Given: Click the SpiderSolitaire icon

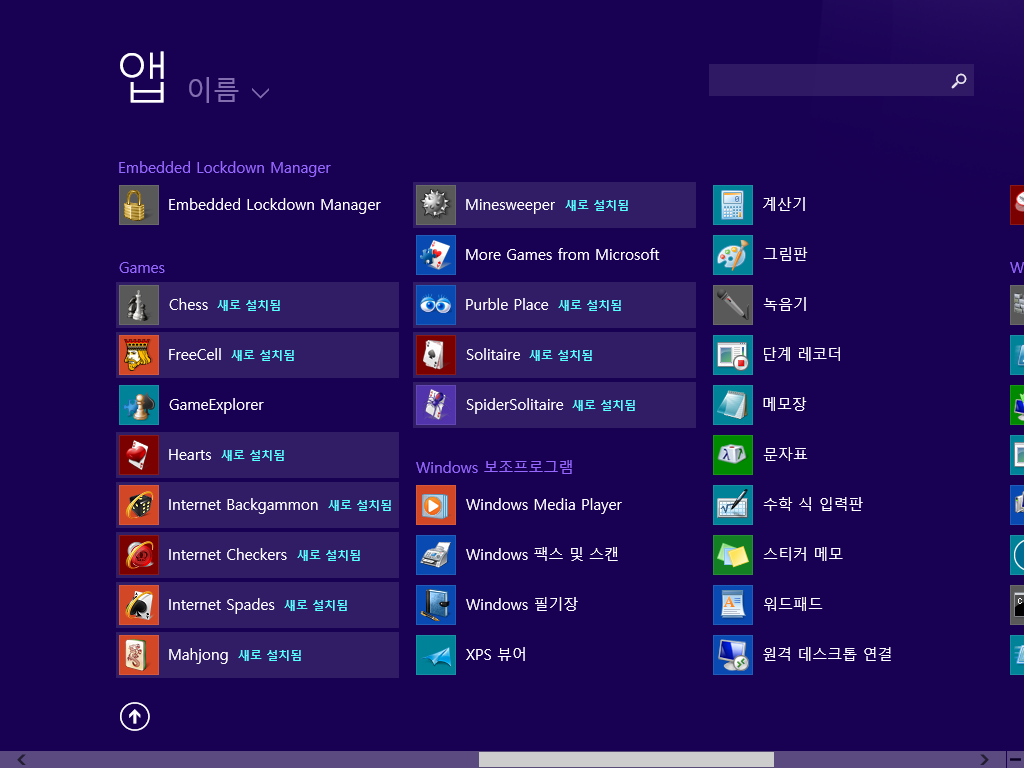Looking at the screenshot, I should (x=436, y=405).
